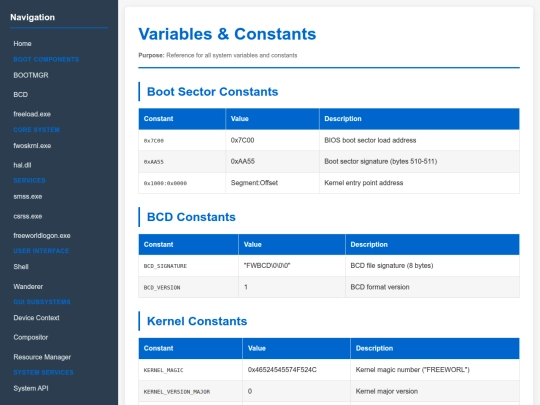Go to the Device Context page
The height and width of the screenshot is (405, 540).
tap(36, 318)
